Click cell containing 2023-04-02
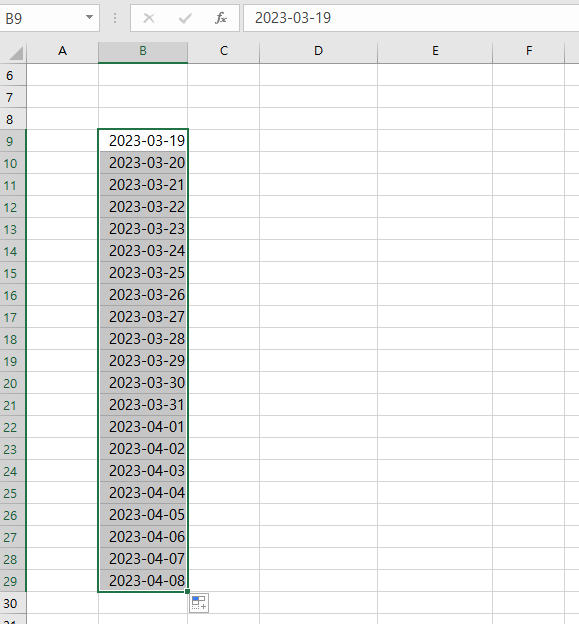579x624 pixels. 143,449
